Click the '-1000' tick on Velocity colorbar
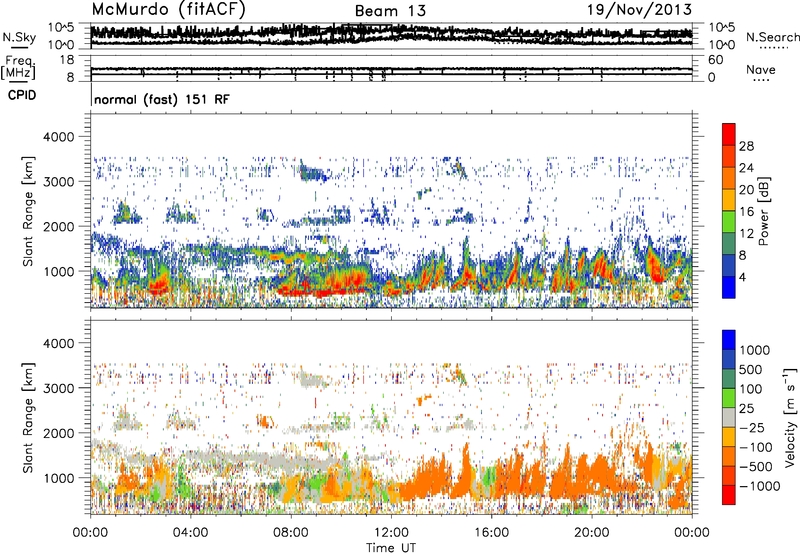800x554 pixels. 760,486
